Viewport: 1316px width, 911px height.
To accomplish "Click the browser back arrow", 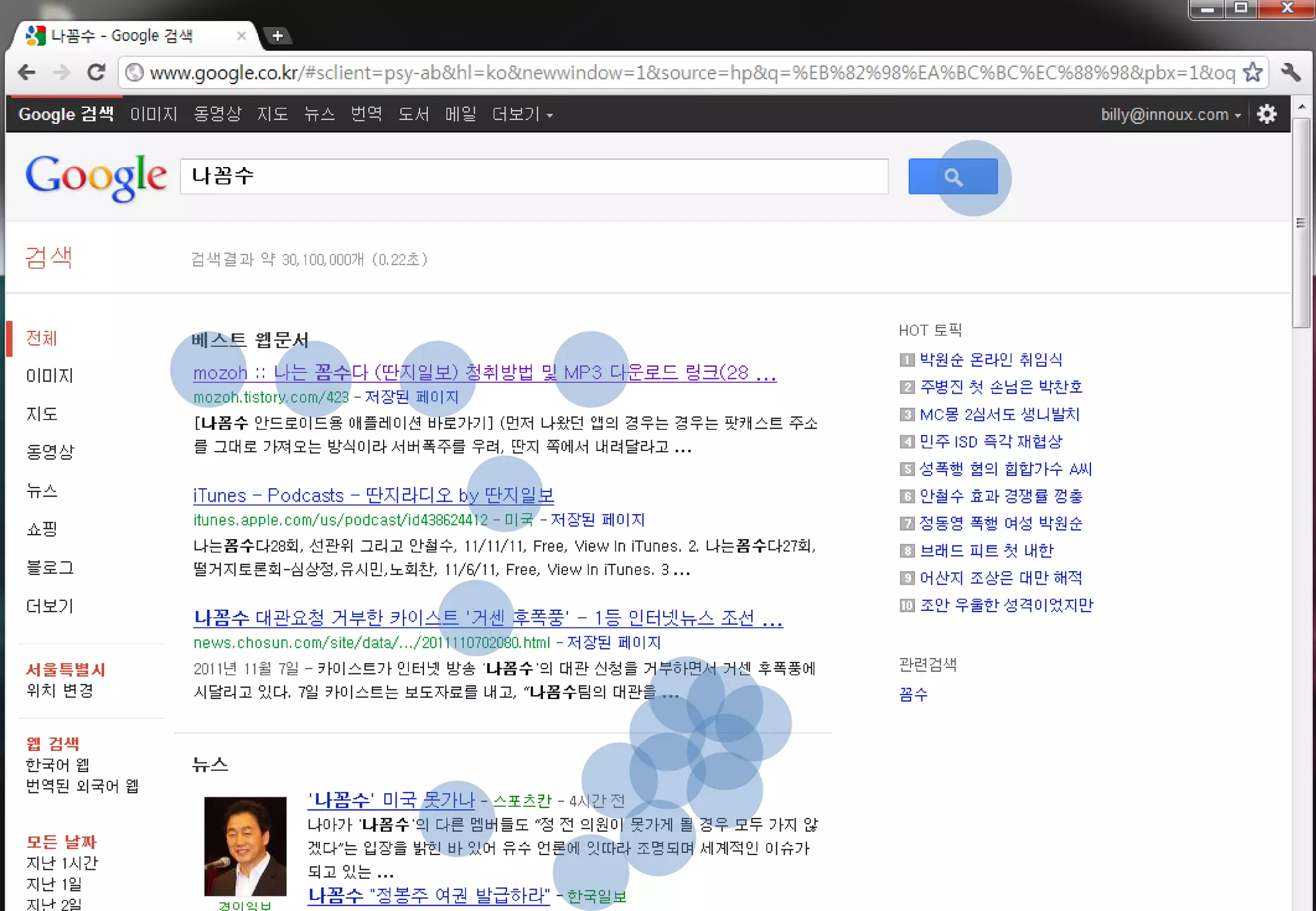I will pos(27,73).
